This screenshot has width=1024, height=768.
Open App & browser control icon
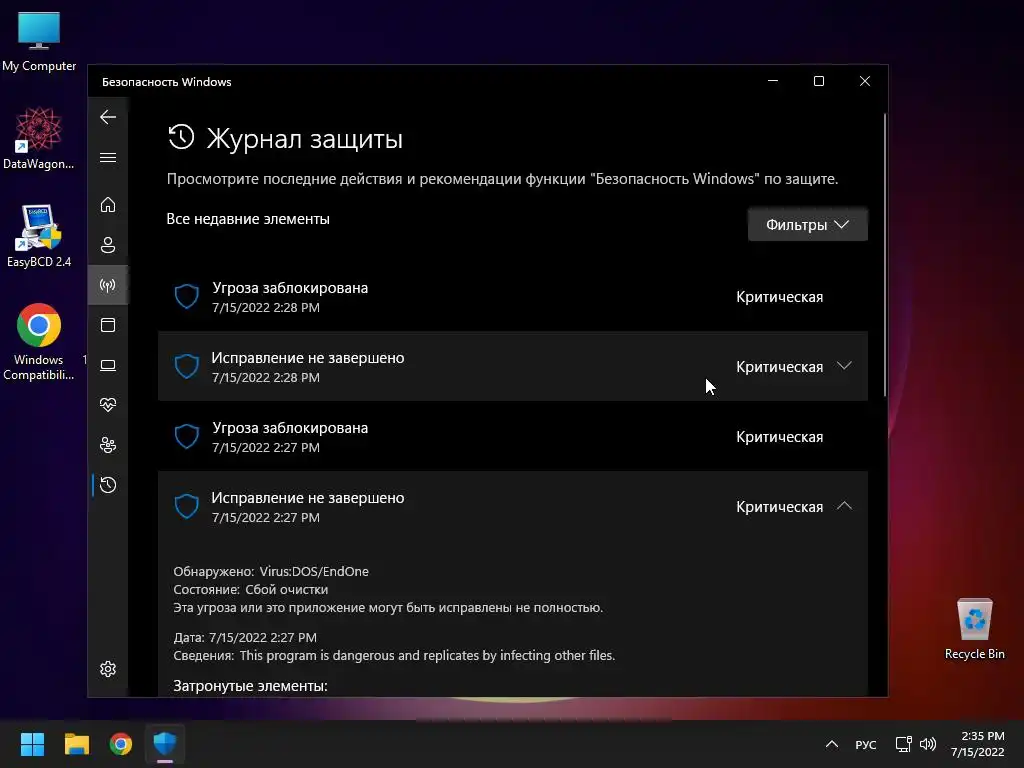pos(108,325)
